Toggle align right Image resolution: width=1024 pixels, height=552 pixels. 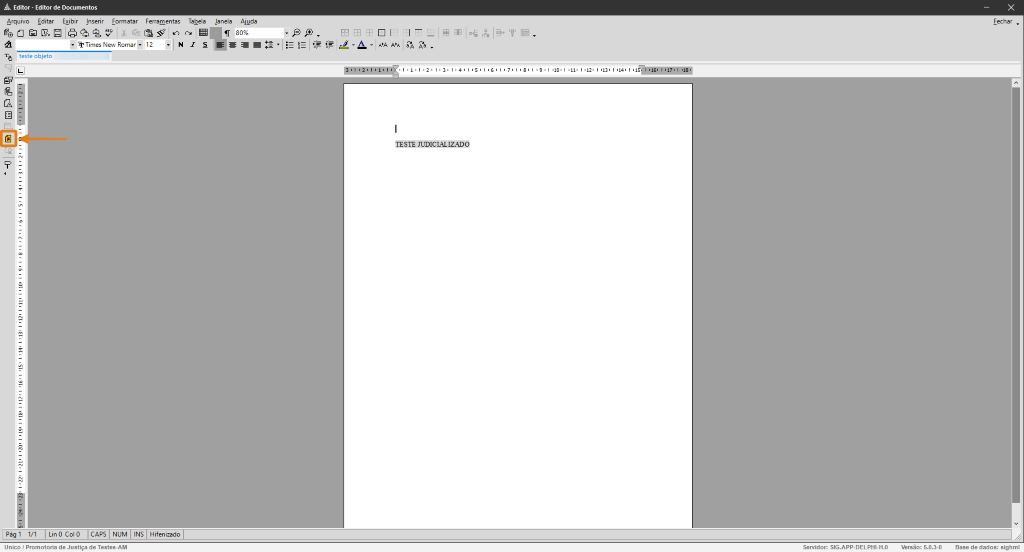click(244, 45)
